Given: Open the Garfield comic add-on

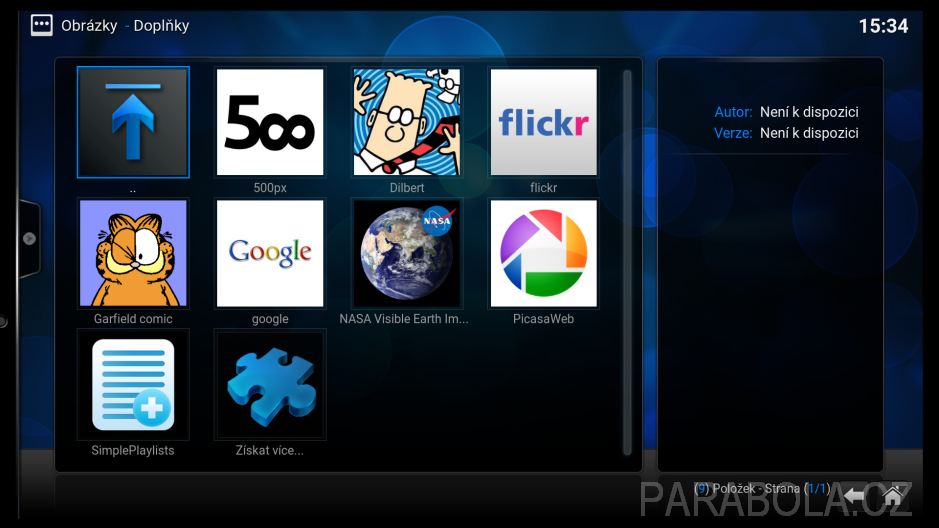Looking at the screenshot, I should [133, 253].
